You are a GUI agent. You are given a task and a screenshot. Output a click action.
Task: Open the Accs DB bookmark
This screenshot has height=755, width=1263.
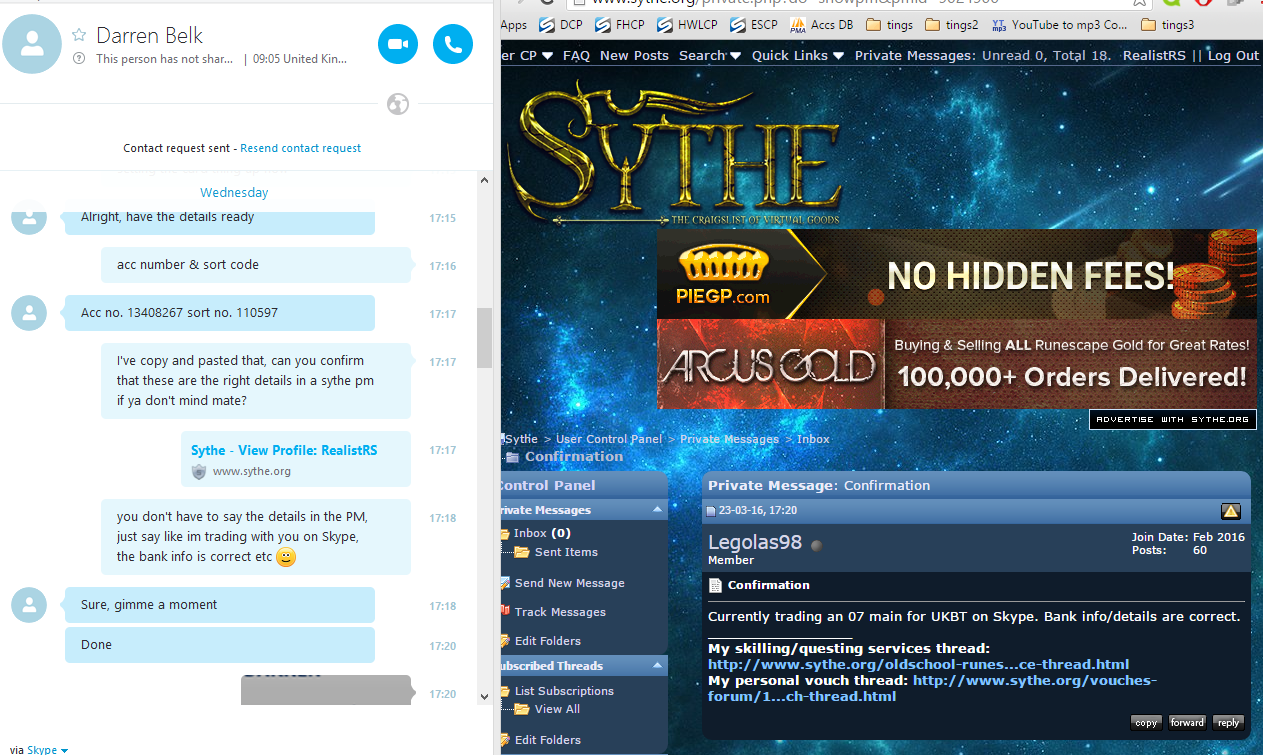click(x=820, y=25)
